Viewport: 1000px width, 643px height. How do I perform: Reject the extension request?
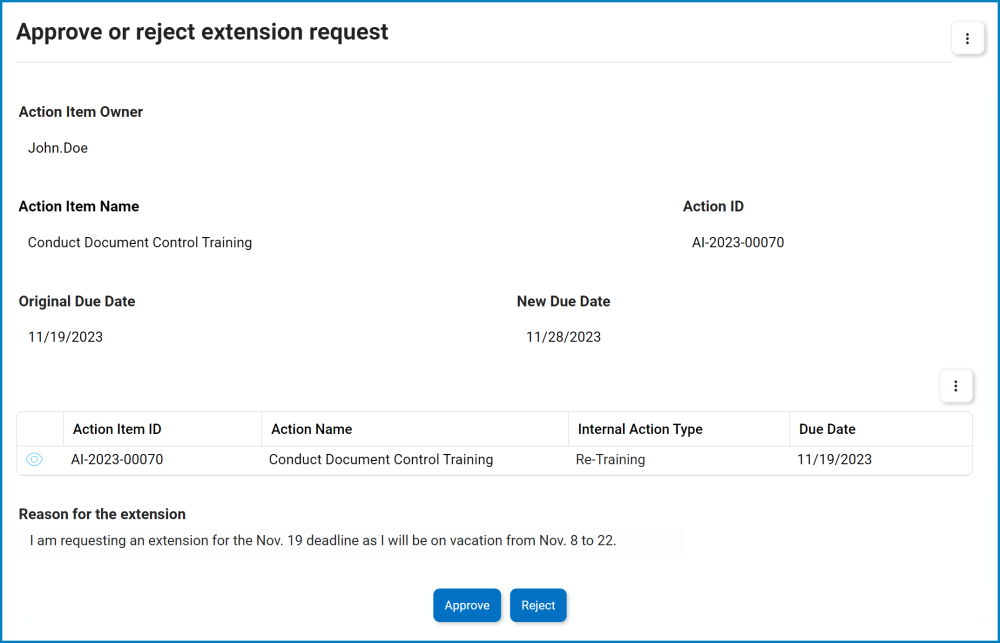(x=538, y=605)
